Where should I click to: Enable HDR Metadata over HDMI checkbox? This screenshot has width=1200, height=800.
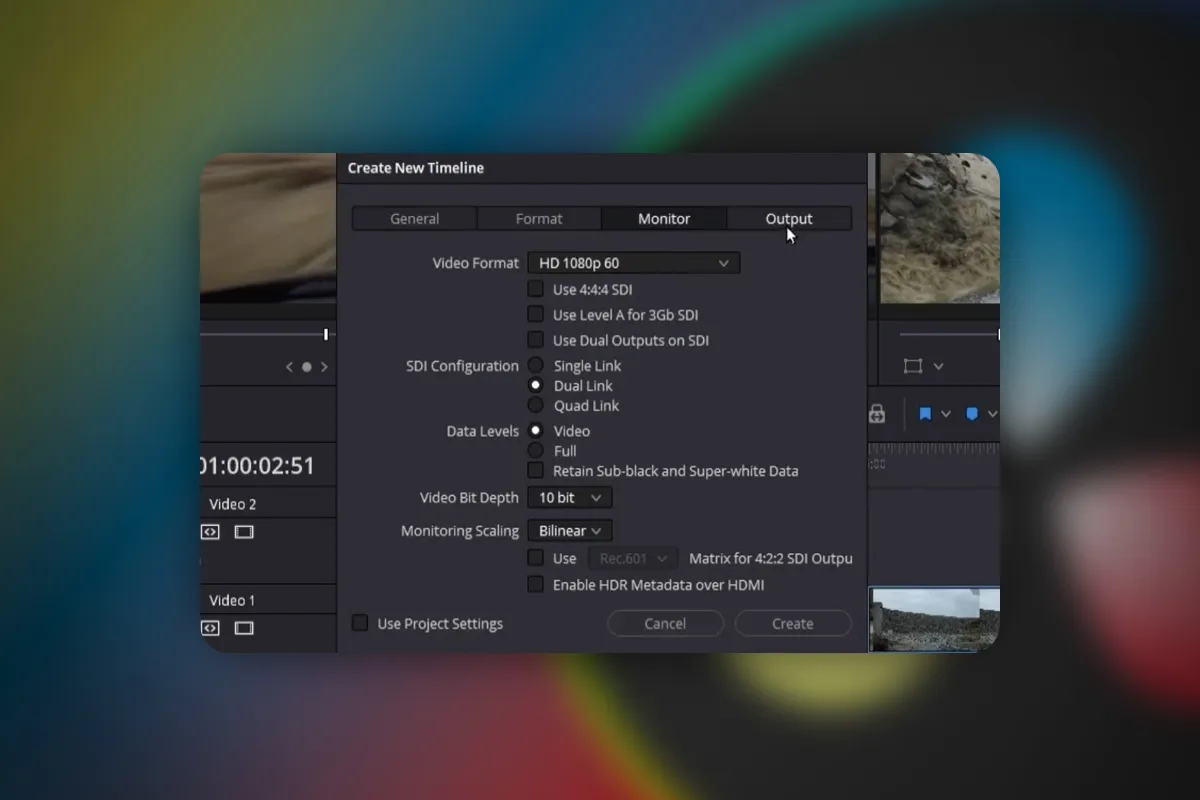point(536,584)
